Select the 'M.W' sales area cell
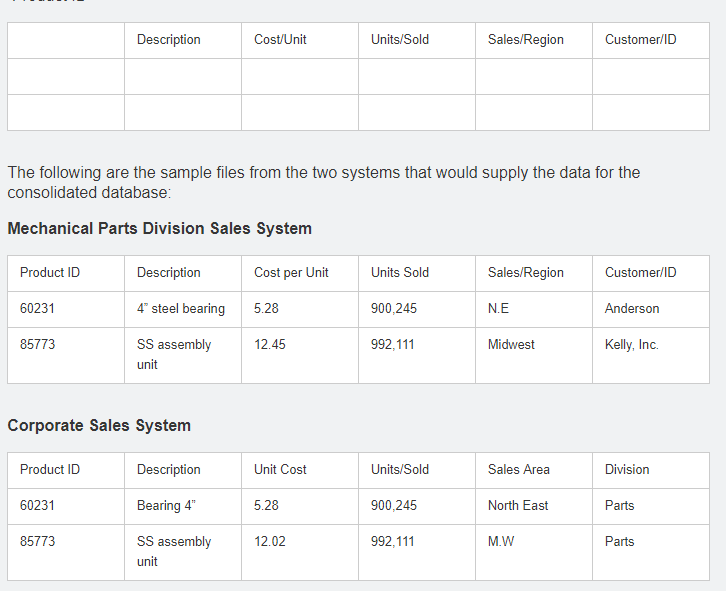The image size is (726, 591). click(501, 542)
